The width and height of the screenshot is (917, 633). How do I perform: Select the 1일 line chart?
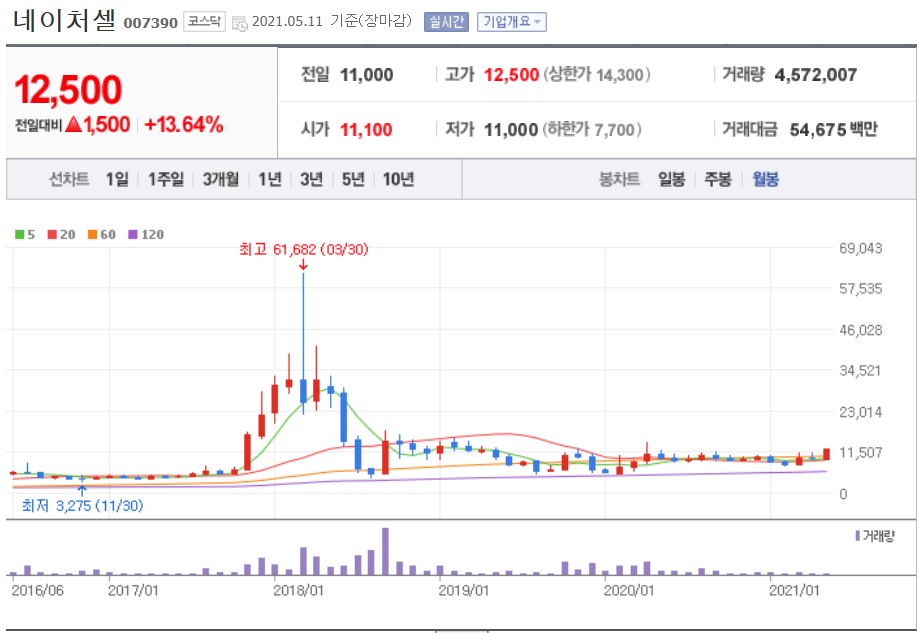point(117,179)
